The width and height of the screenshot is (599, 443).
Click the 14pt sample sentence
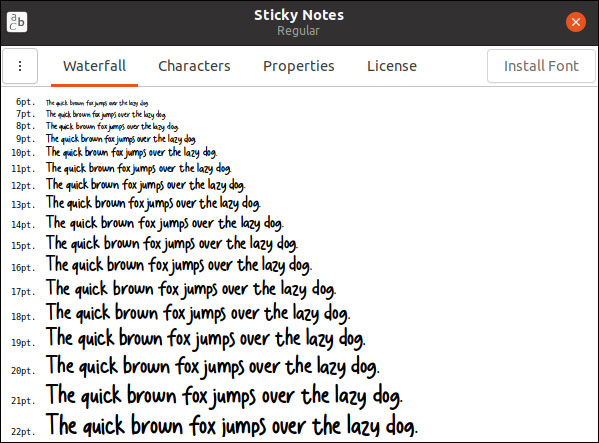[x=165, y=223]
